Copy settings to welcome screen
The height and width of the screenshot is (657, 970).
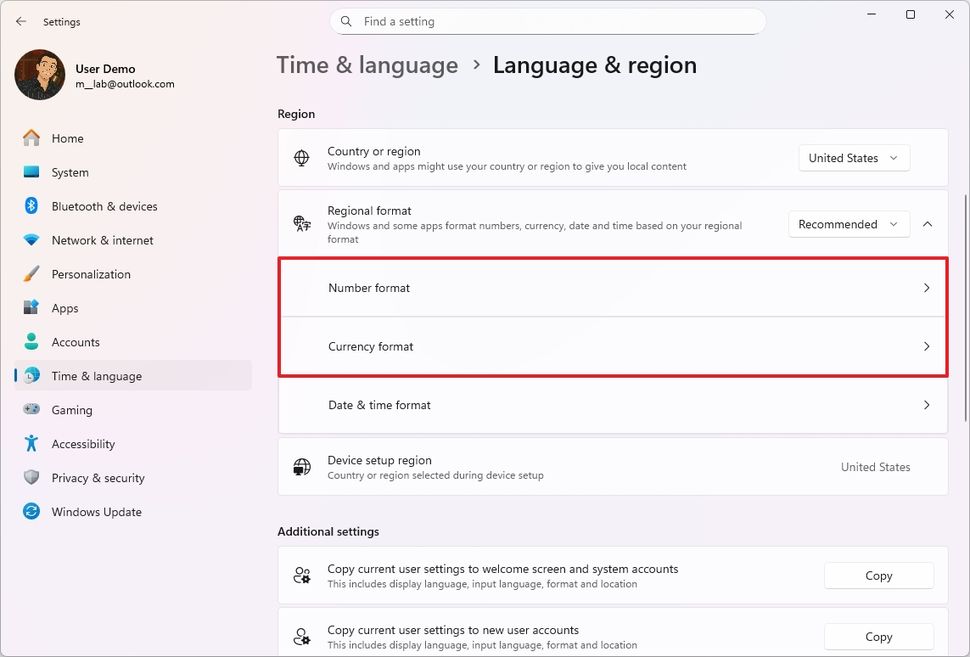coord(878,576)
